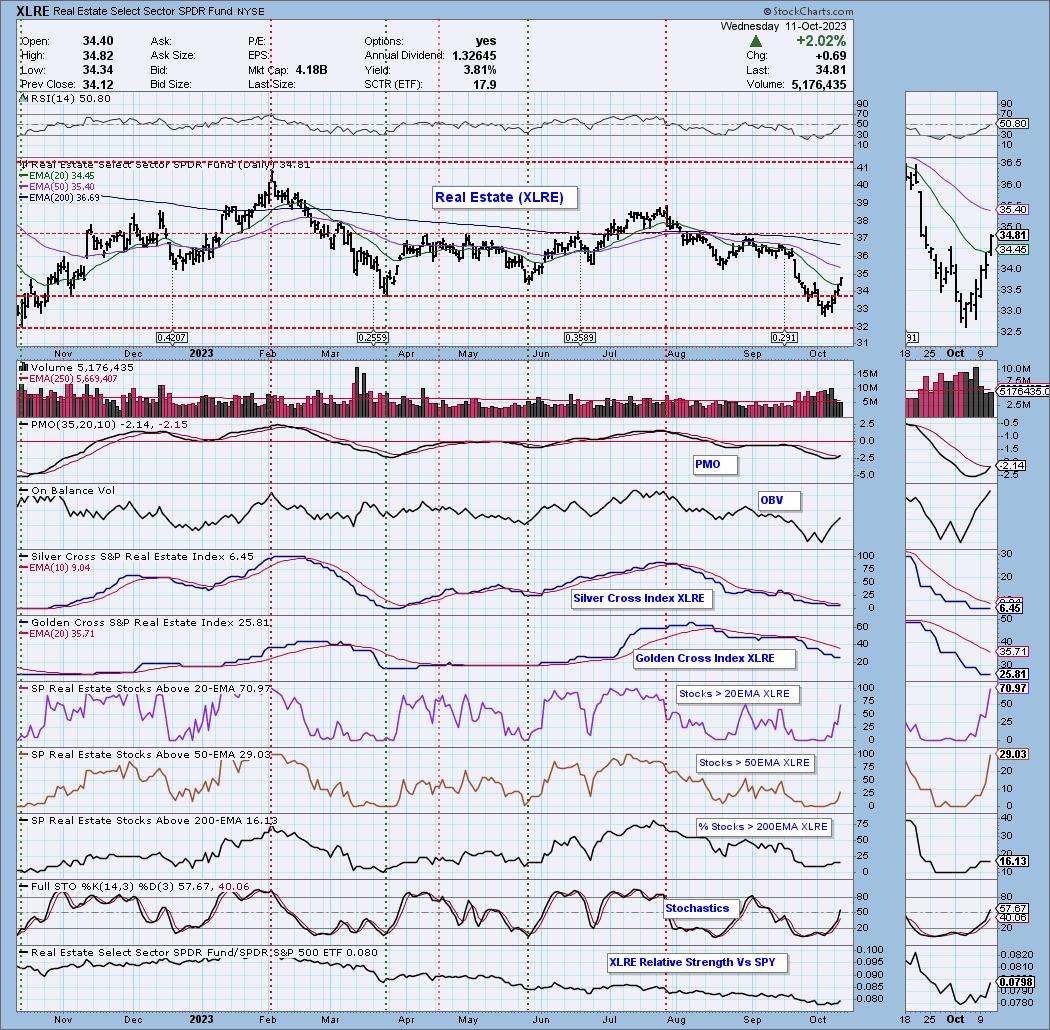Click the Stocks > 50EMA XLRE label
This screenshot has height=1030, width=1050.
pos(754,763)
